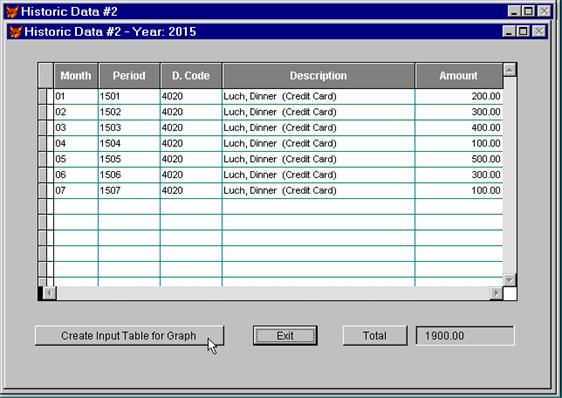Click the grid scroll down arrow

coord(509,279)
